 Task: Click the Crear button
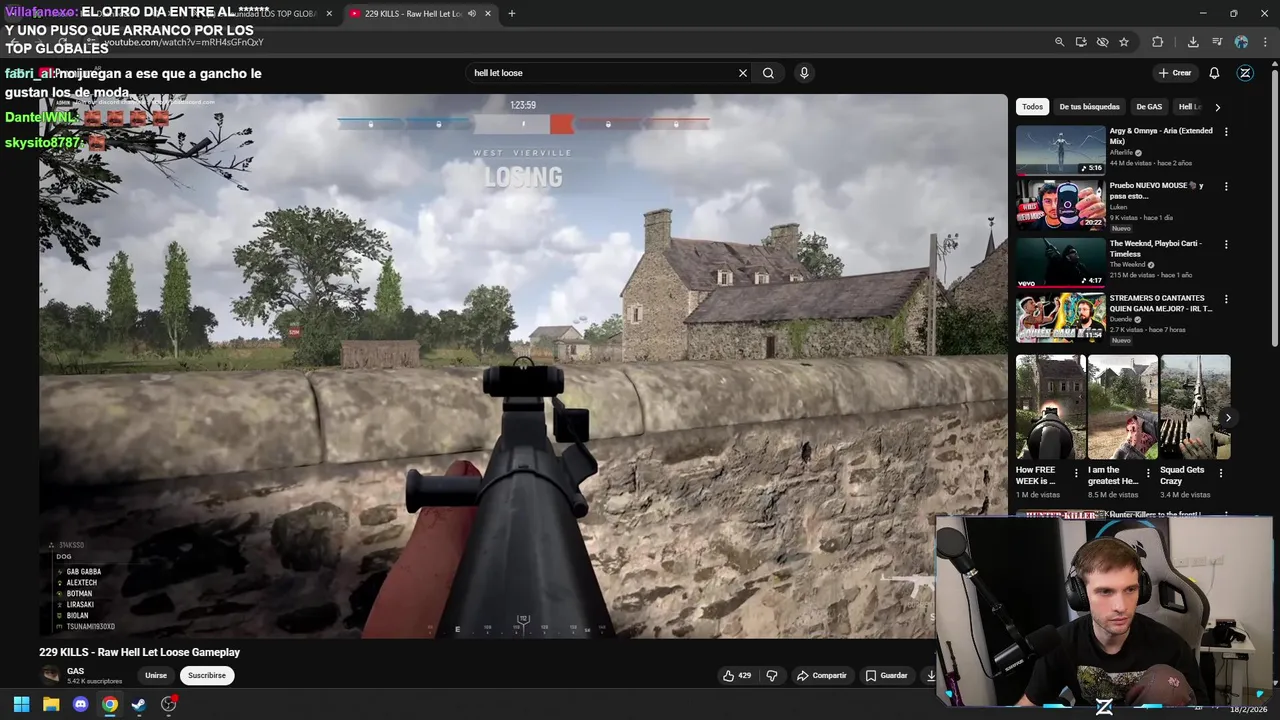(x=1175, y=73)
